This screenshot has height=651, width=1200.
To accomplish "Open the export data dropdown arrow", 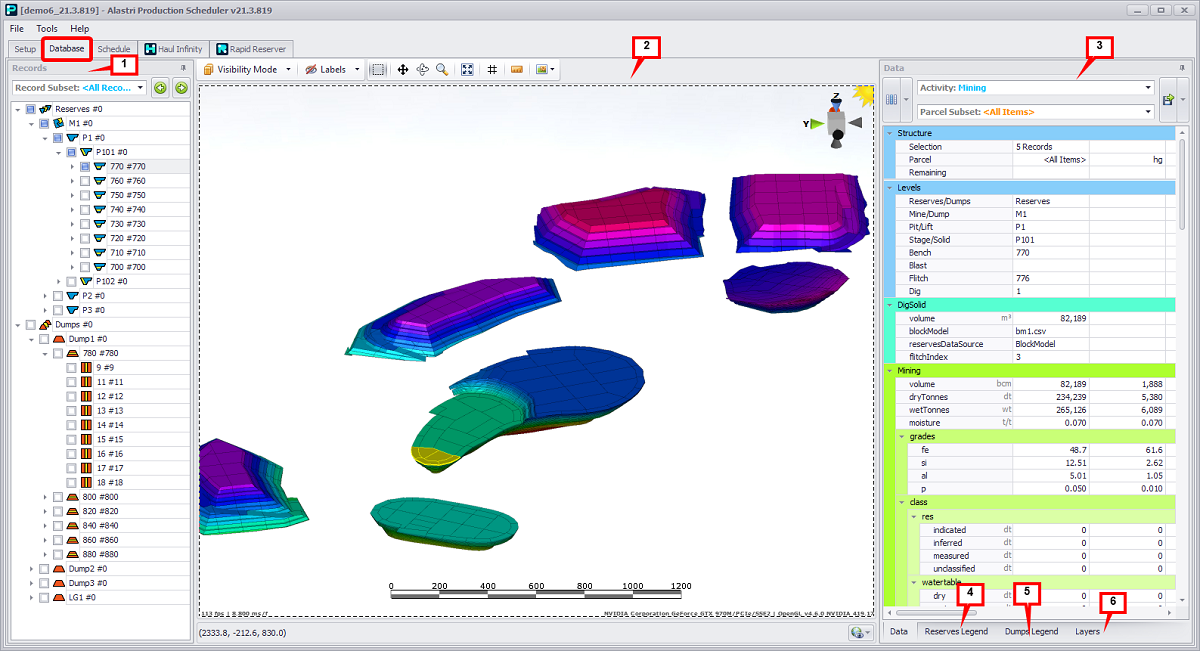I will (x=1182, y=100).
